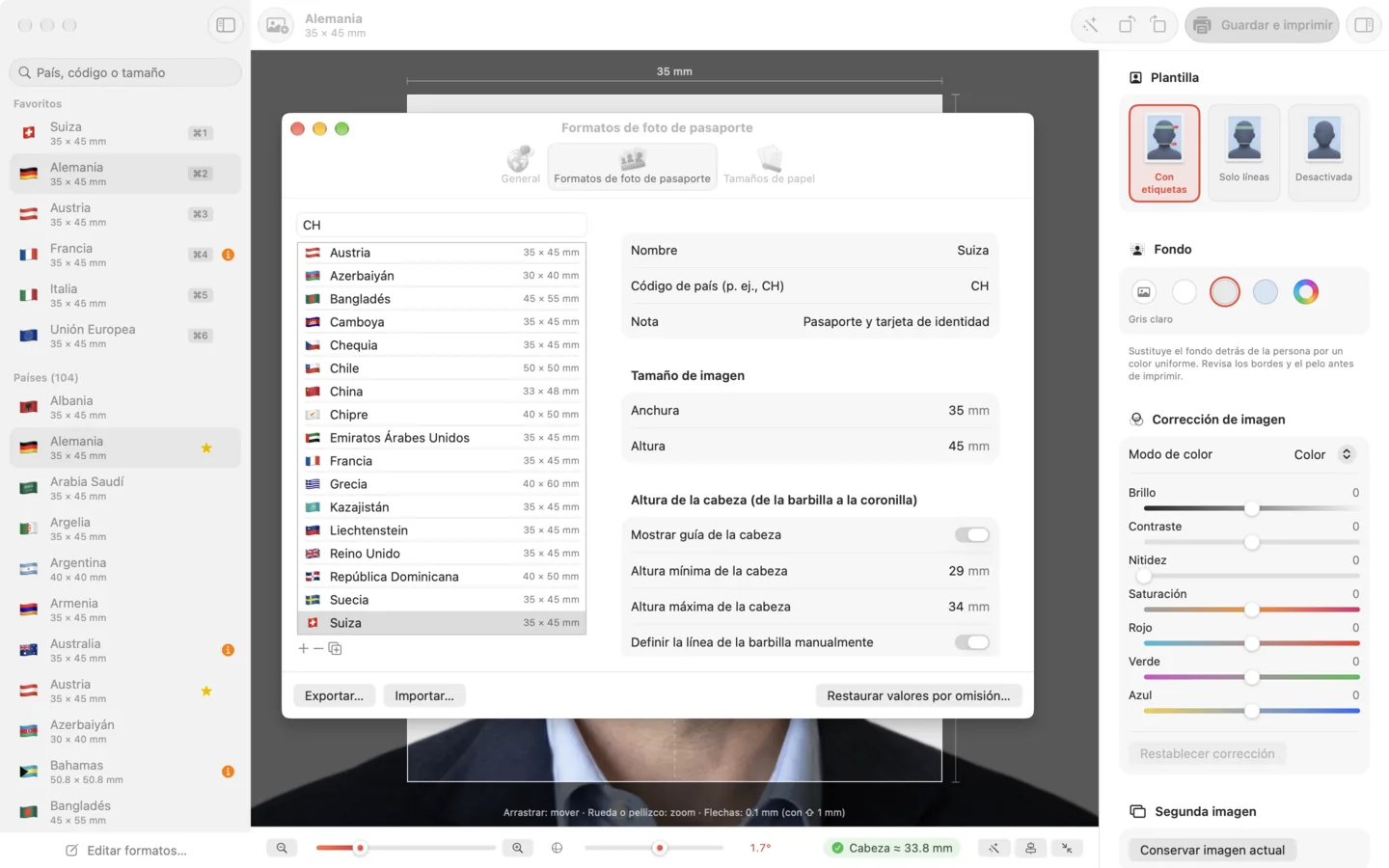This screenshot has height=868, width=1389.
Task: Click the Francia orange info badge
Action: 228,255
